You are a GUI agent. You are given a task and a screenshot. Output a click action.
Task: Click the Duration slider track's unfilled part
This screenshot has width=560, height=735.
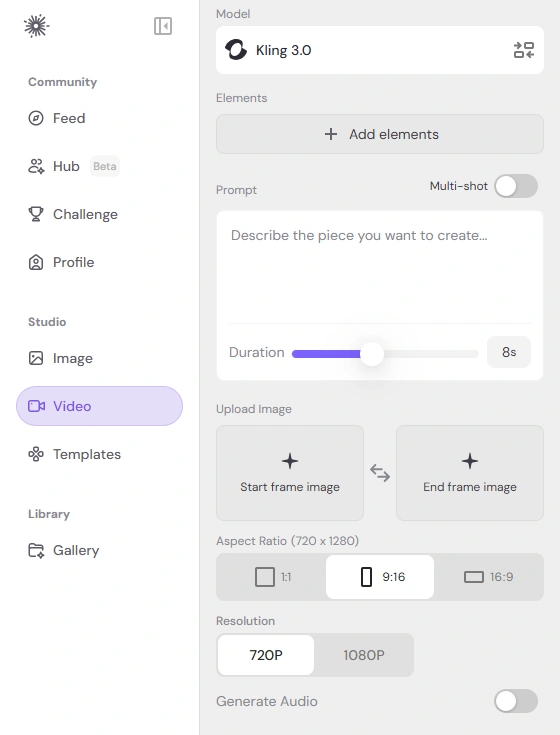(x=431, y=354)
